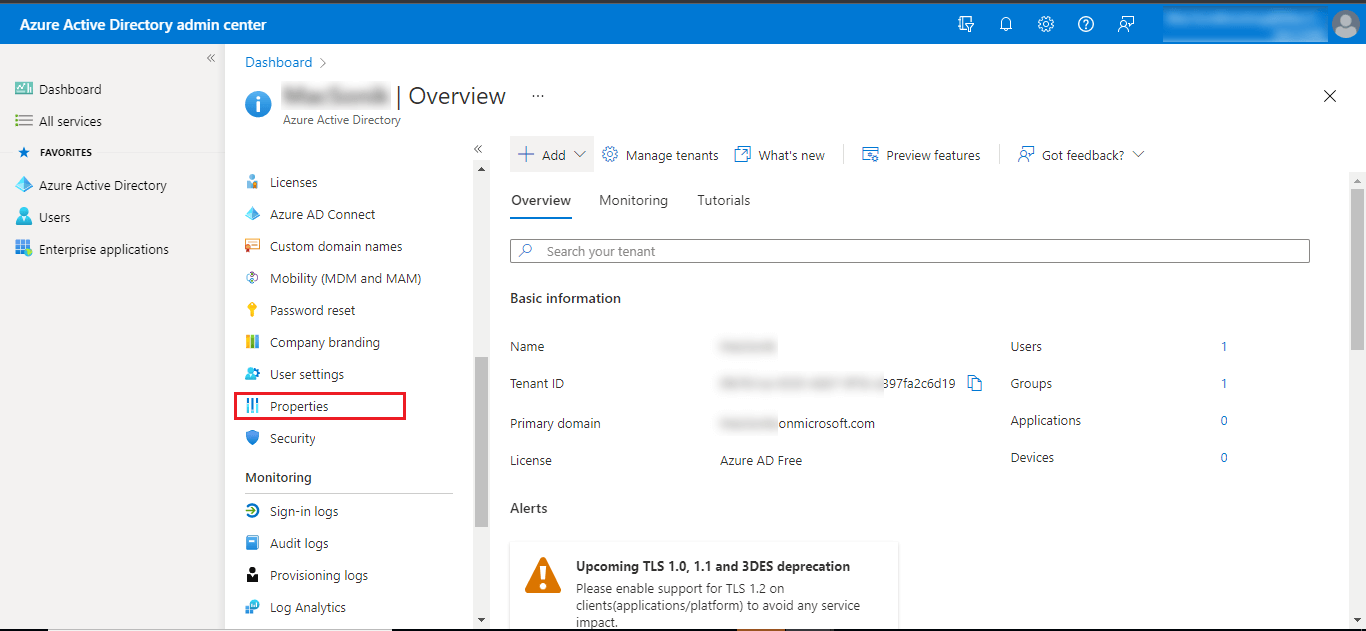Click the Dashboard breadcrumb link
This screenshot has height=631, width=1366.
coord(279,62)
